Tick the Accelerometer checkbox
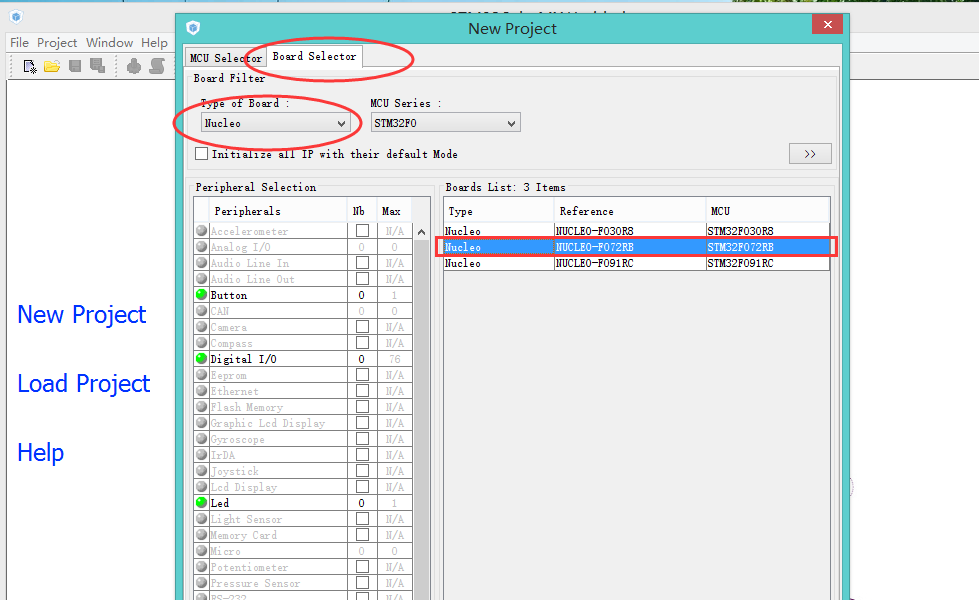979x600 pixels. point(362,231)
